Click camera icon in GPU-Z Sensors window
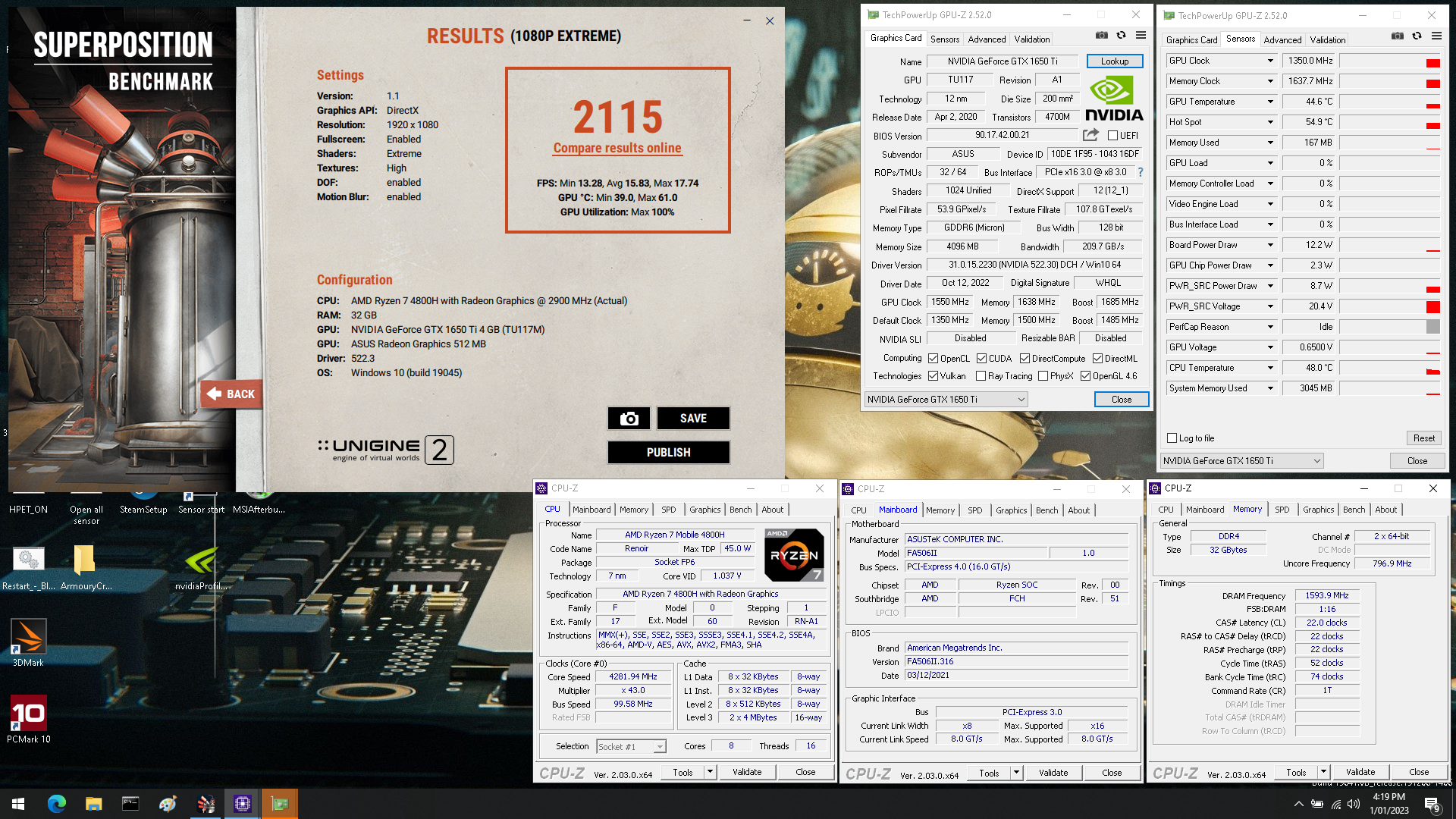Screen dimensions: 1456x819 tap(1398, 36)
